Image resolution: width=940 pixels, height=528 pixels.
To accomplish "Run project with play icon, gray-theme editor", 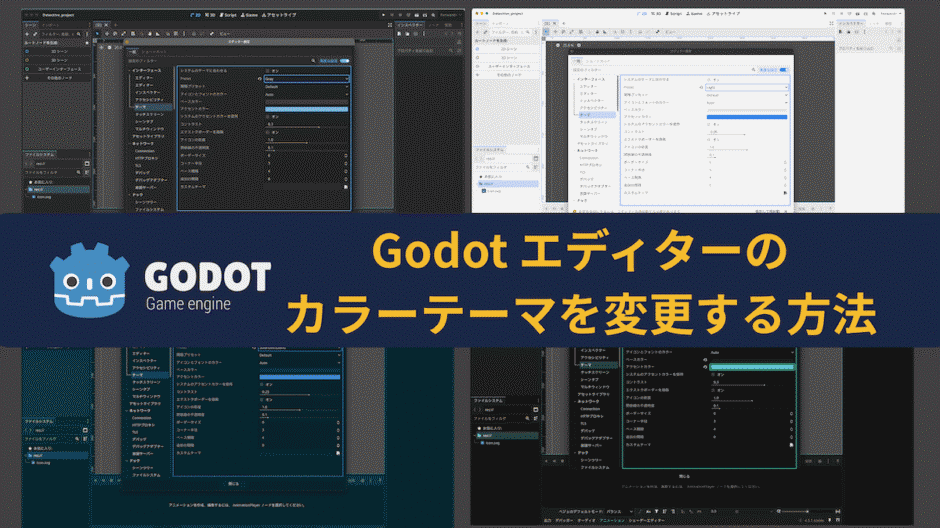I will click(x=384, y=15).
